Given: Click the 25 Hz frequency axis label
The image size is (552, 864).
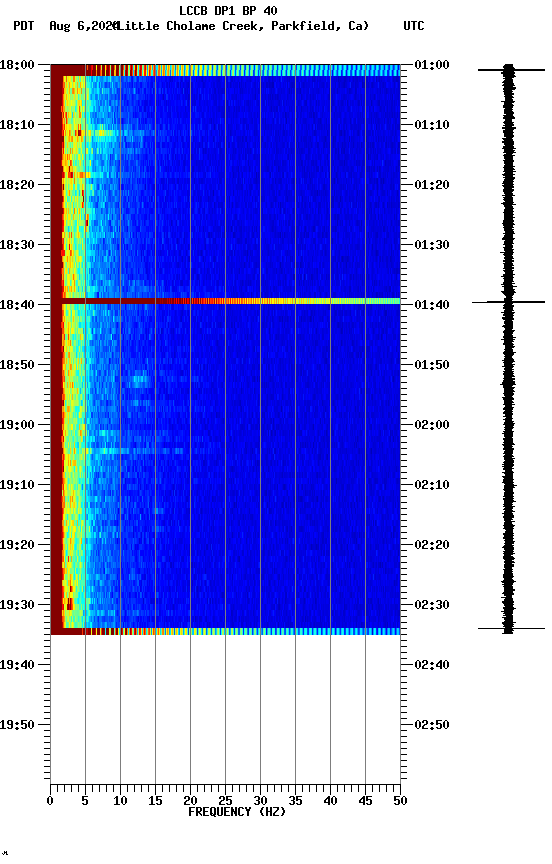Looking at the screenshot, I should click(x=225, y=801).
